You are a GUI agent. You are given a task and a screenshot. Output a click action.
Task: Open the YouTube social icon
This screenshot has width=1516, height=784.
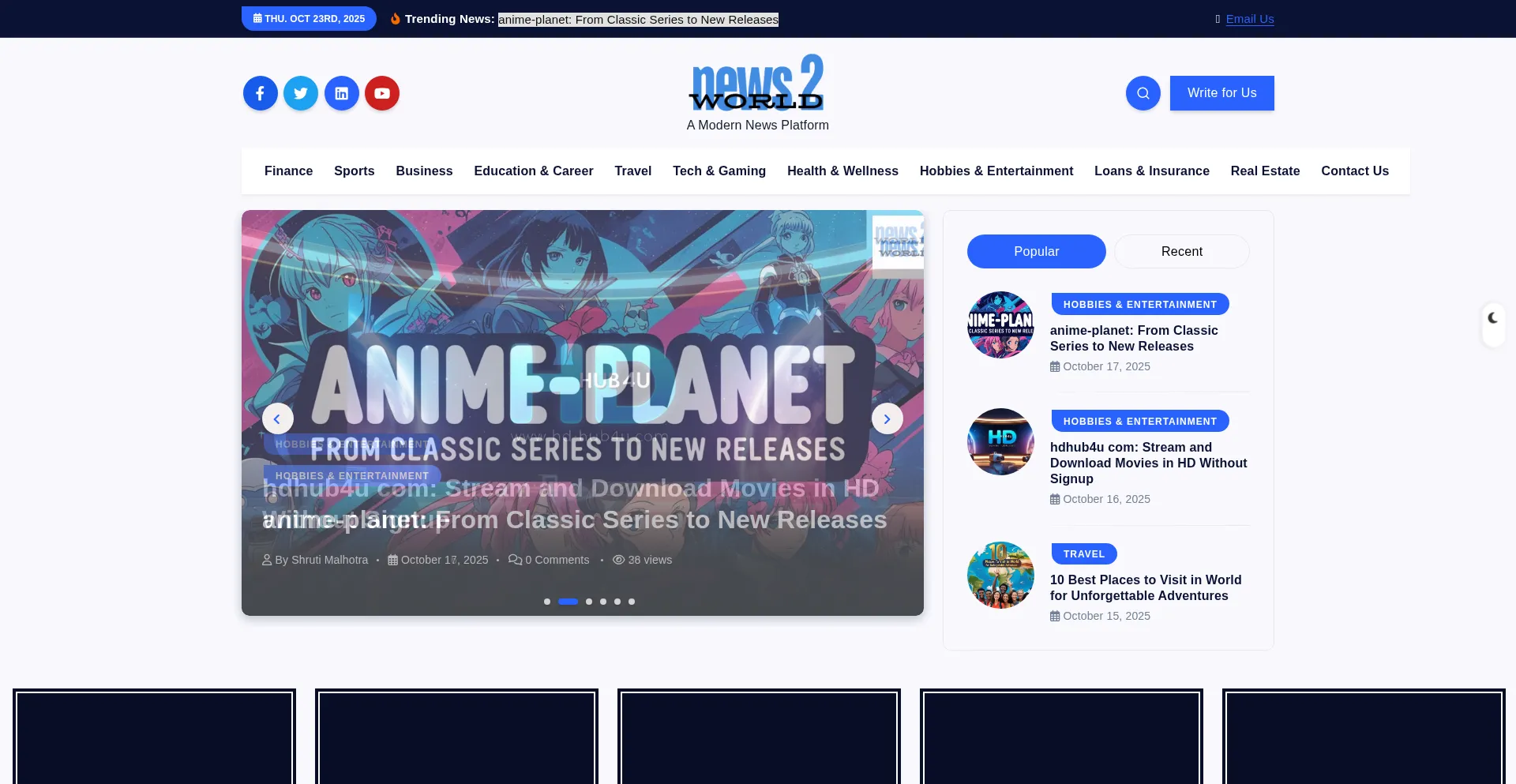click(382, 93)
